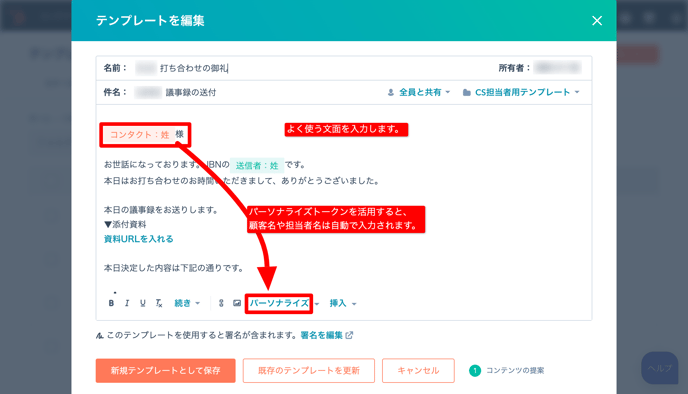Expand the 挿入 insert dropdown

coord(343,303)
